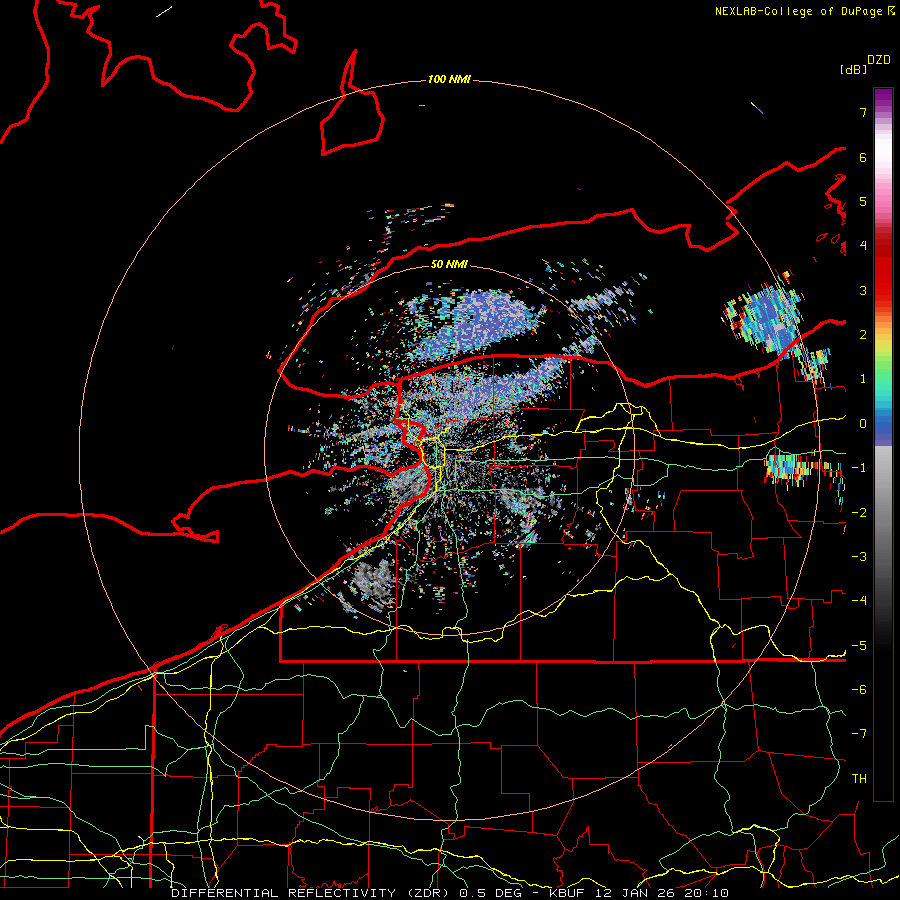Click the [dB] units label

pyautogui.click(x=853, y=69)
